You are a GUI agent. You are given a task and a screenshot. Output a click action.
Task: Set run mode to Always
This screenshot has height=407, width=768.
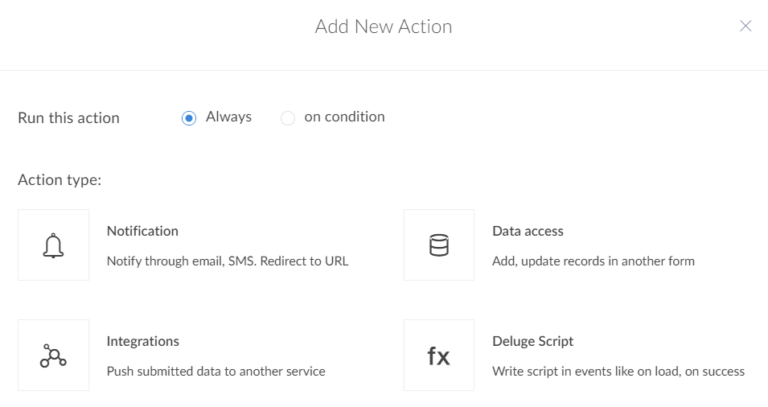(189, 118)
